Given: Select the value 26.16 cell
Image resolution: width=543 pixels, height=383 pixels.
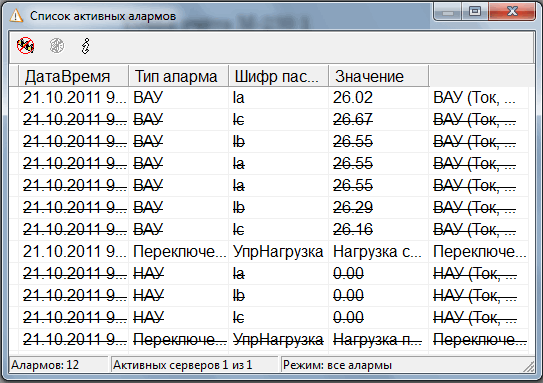Looking at the screenshot, I should pyautogui.click(x=379, y=230).
